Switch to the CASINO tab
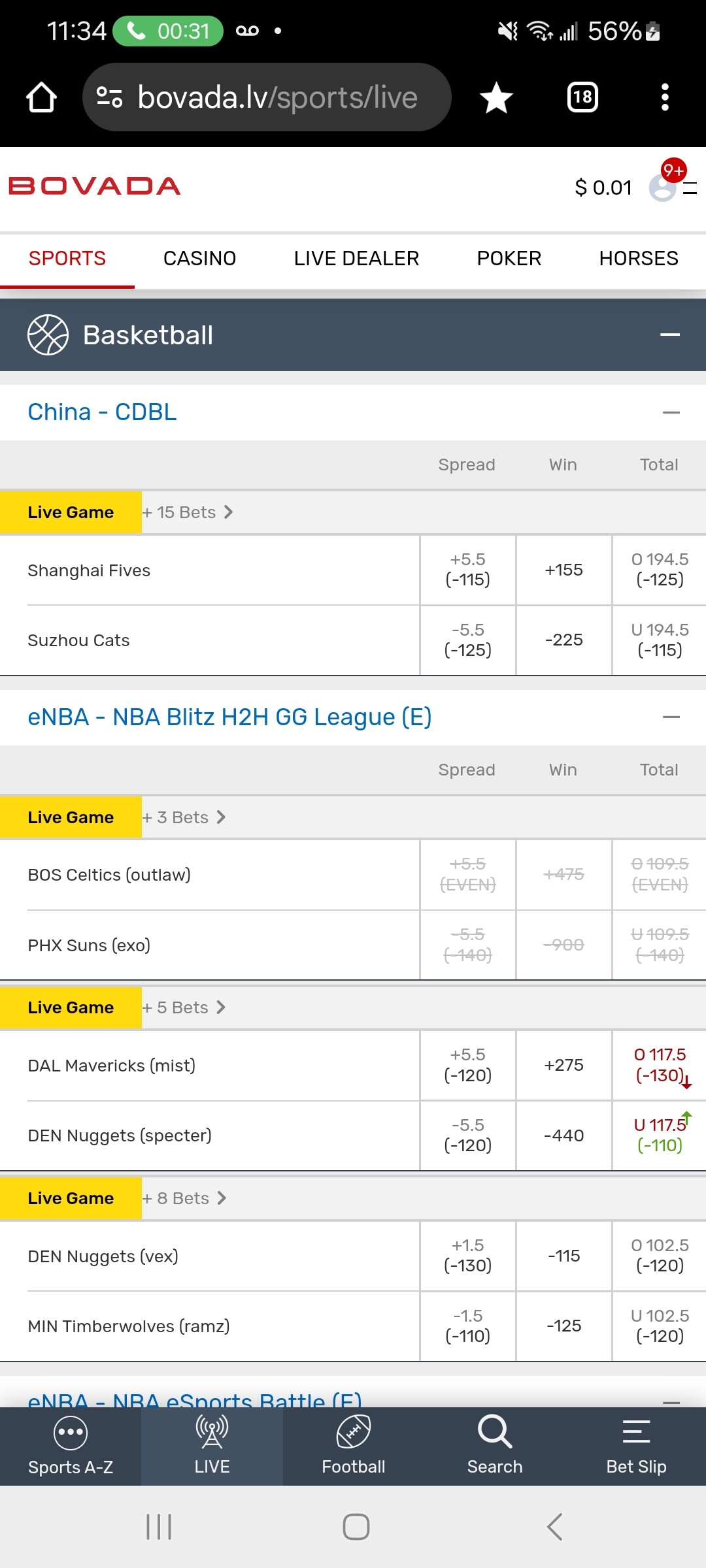706x1568 pixels. [199, 259]
